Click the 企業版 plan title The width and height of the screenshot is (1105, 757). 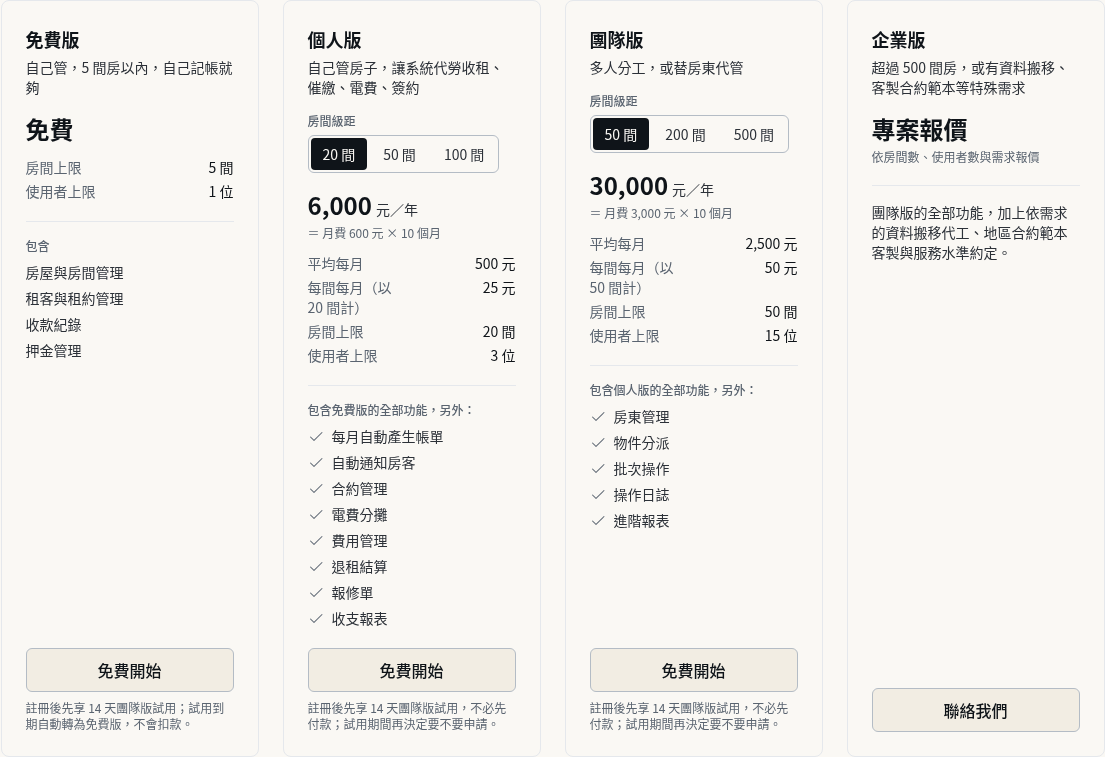[x=898, y=40]
